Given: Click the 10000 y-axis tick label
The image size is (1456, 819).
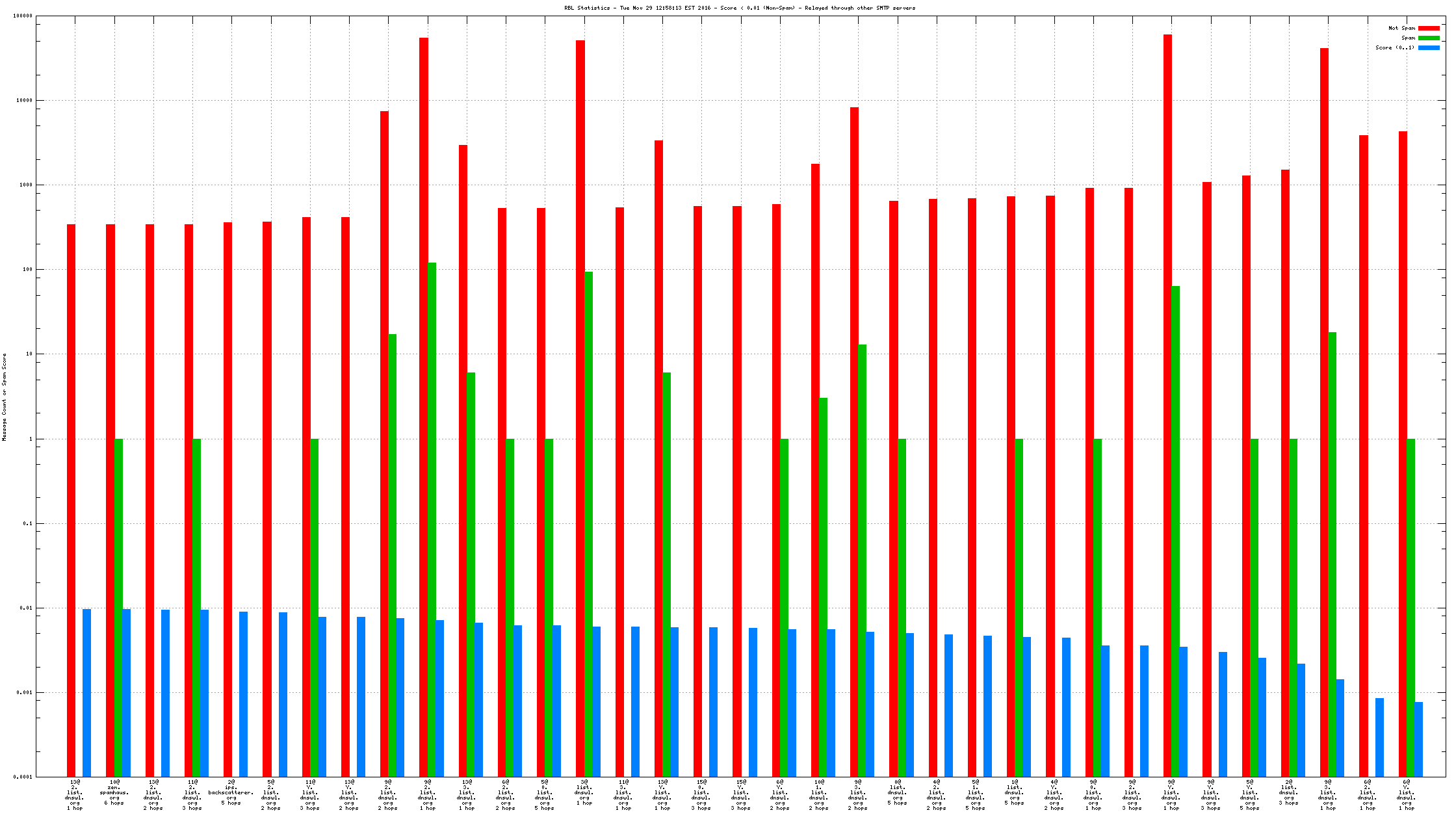Looking at the screenshot, I should 23,100.
